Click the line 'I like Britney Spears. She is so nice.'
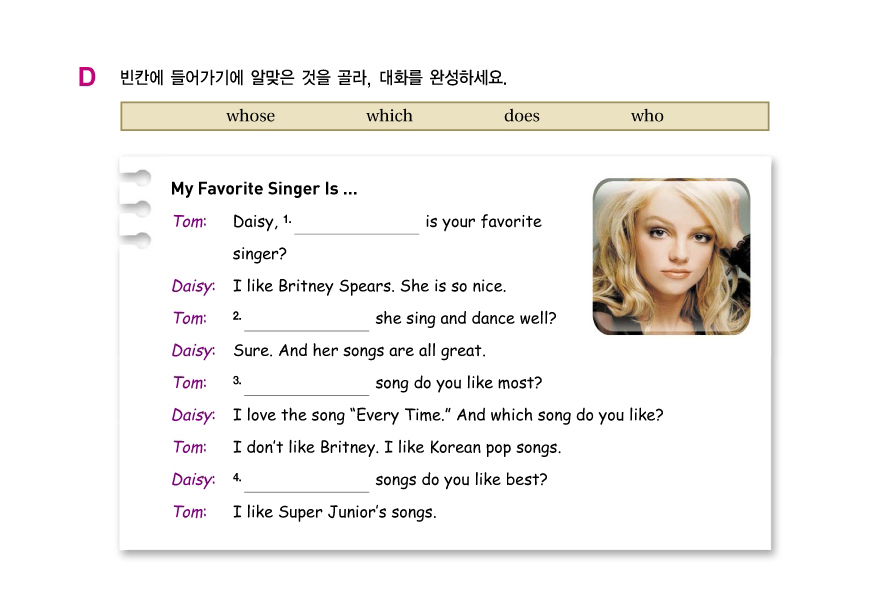873x612 pixels. point(369,287)
